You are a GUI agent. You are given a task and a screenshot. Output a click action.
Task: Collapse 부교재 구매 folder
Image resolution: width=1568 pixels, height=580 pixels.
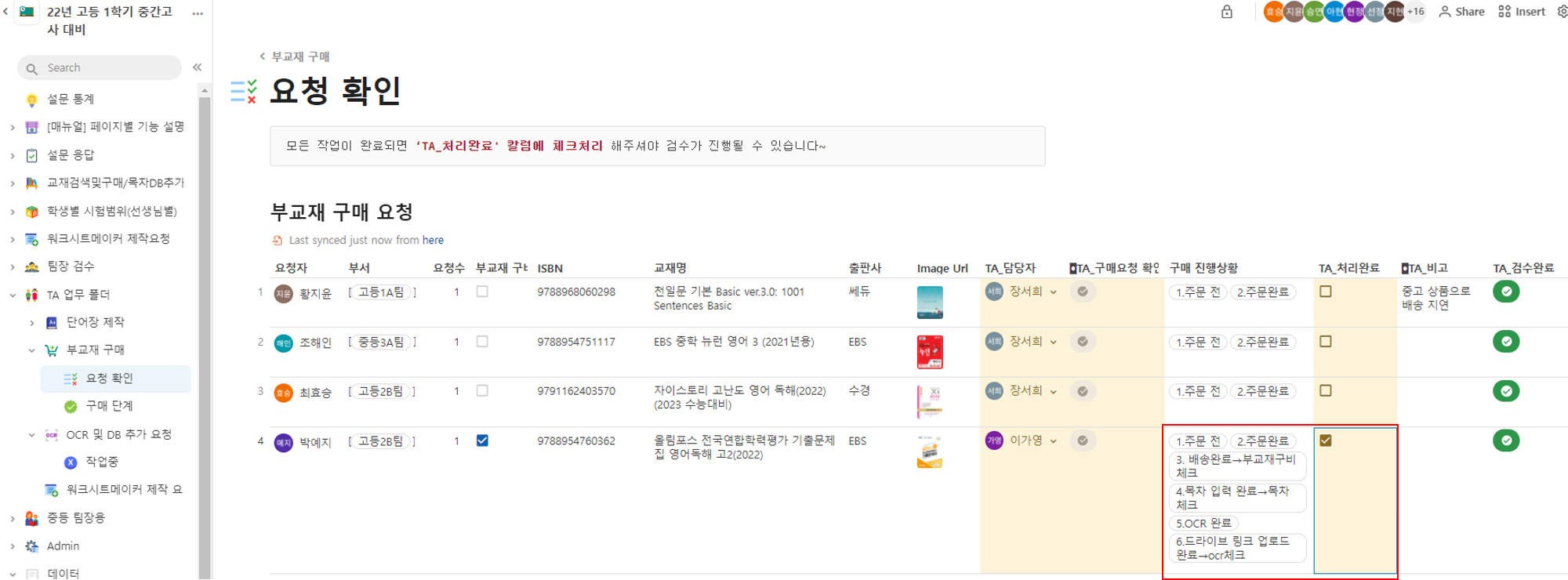click(x=32, y=350)
